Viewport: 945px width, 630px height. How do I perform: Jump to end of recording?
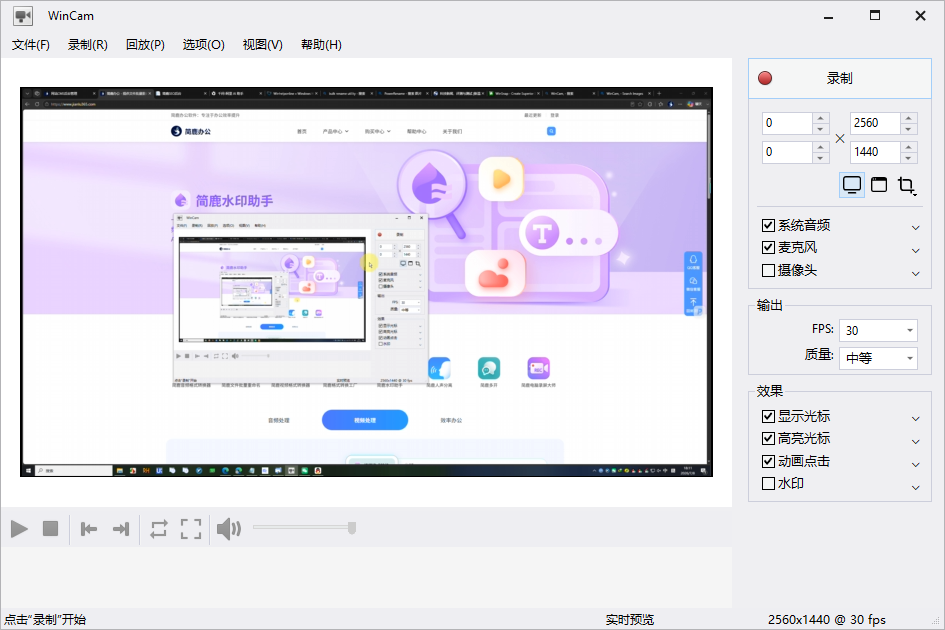tap(121, 529)
